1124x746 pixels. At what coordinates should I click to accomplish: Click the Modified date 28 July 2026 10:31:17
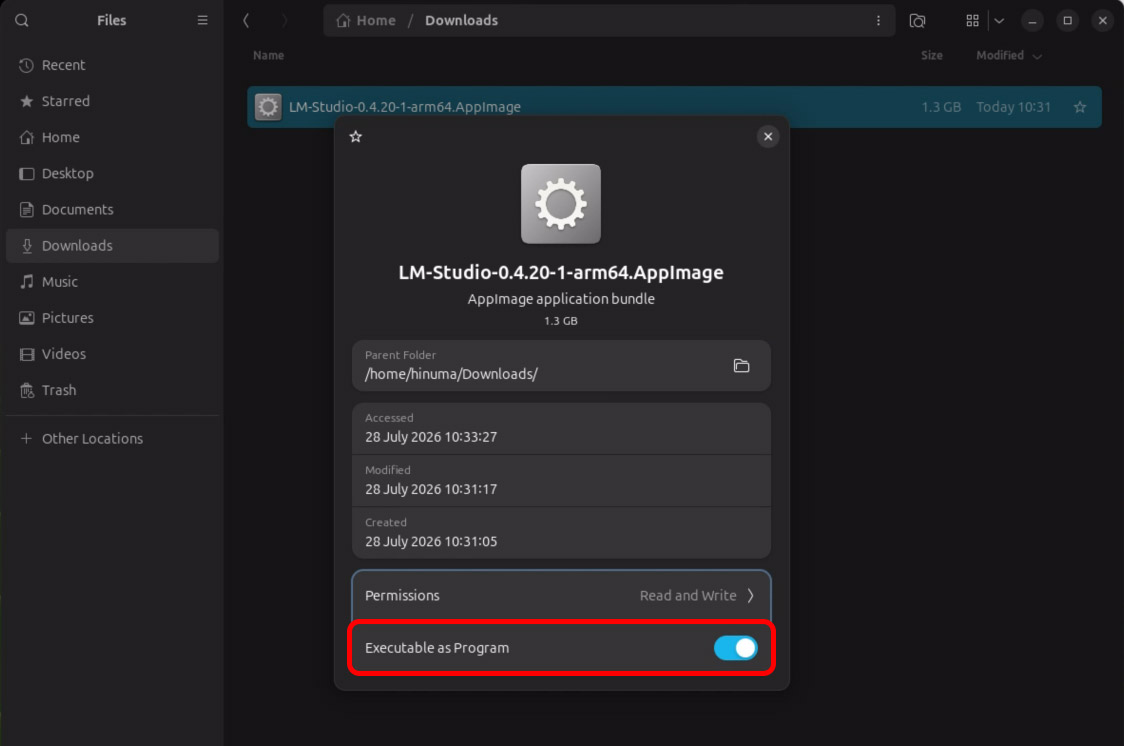click(431, 489)
